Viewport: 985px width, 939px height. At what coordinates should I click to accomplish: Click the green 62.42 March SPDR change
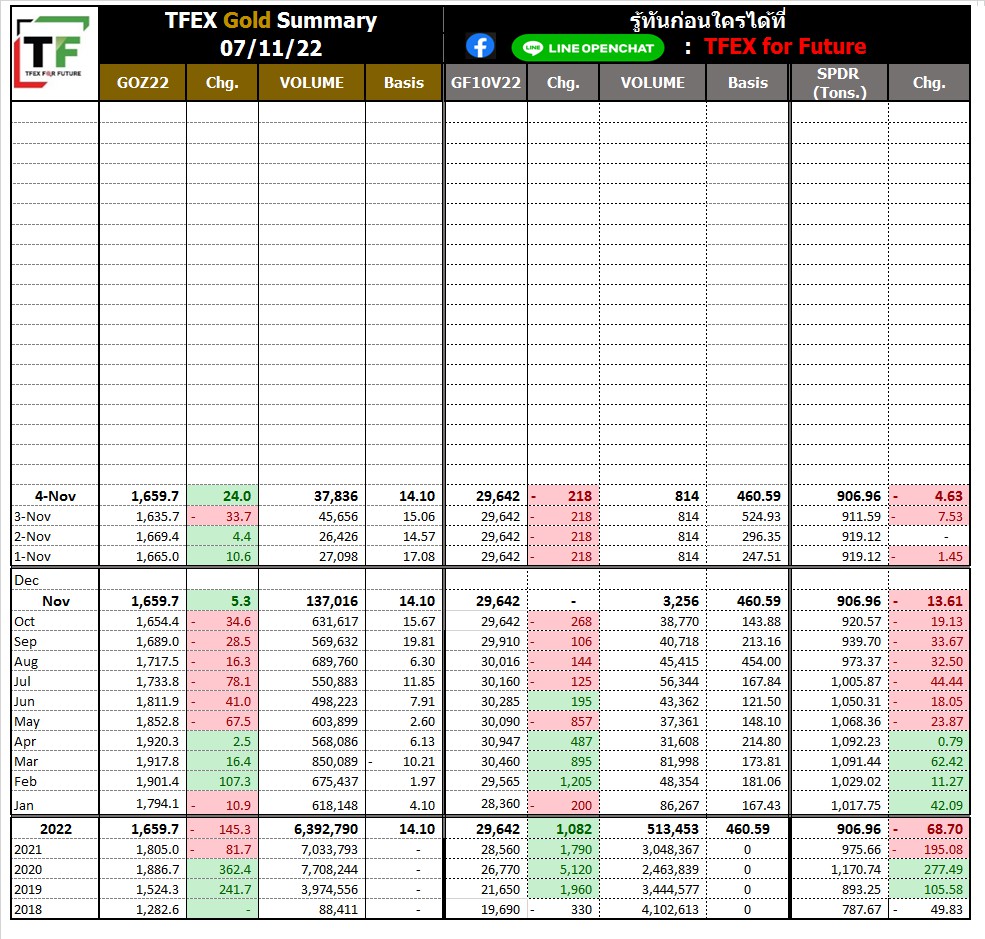(x=929, y=762)
